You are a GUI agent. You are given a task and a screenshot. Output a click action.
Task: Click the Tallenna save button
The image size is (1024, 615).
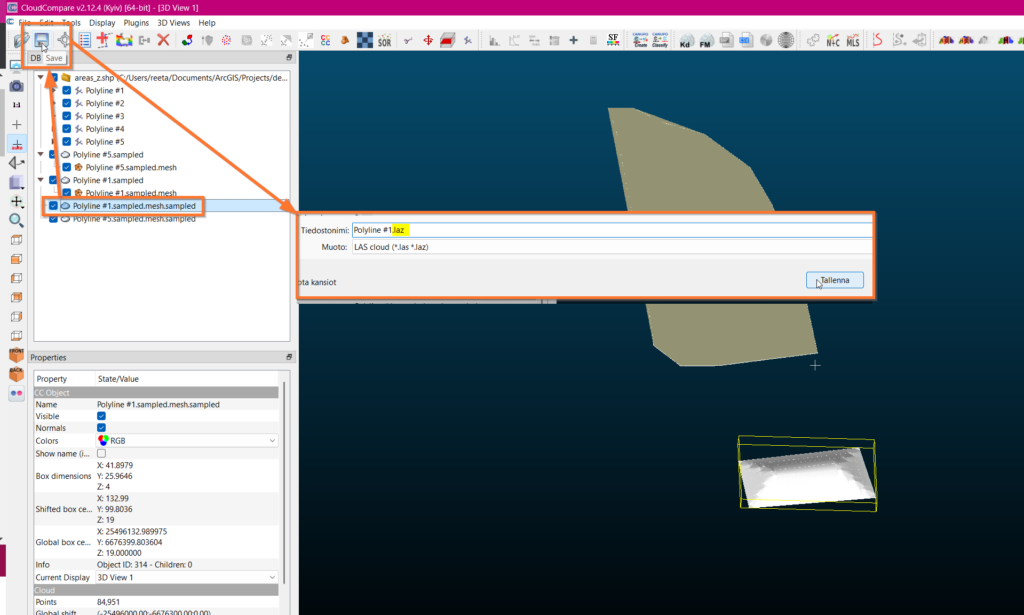click(835, 280)
